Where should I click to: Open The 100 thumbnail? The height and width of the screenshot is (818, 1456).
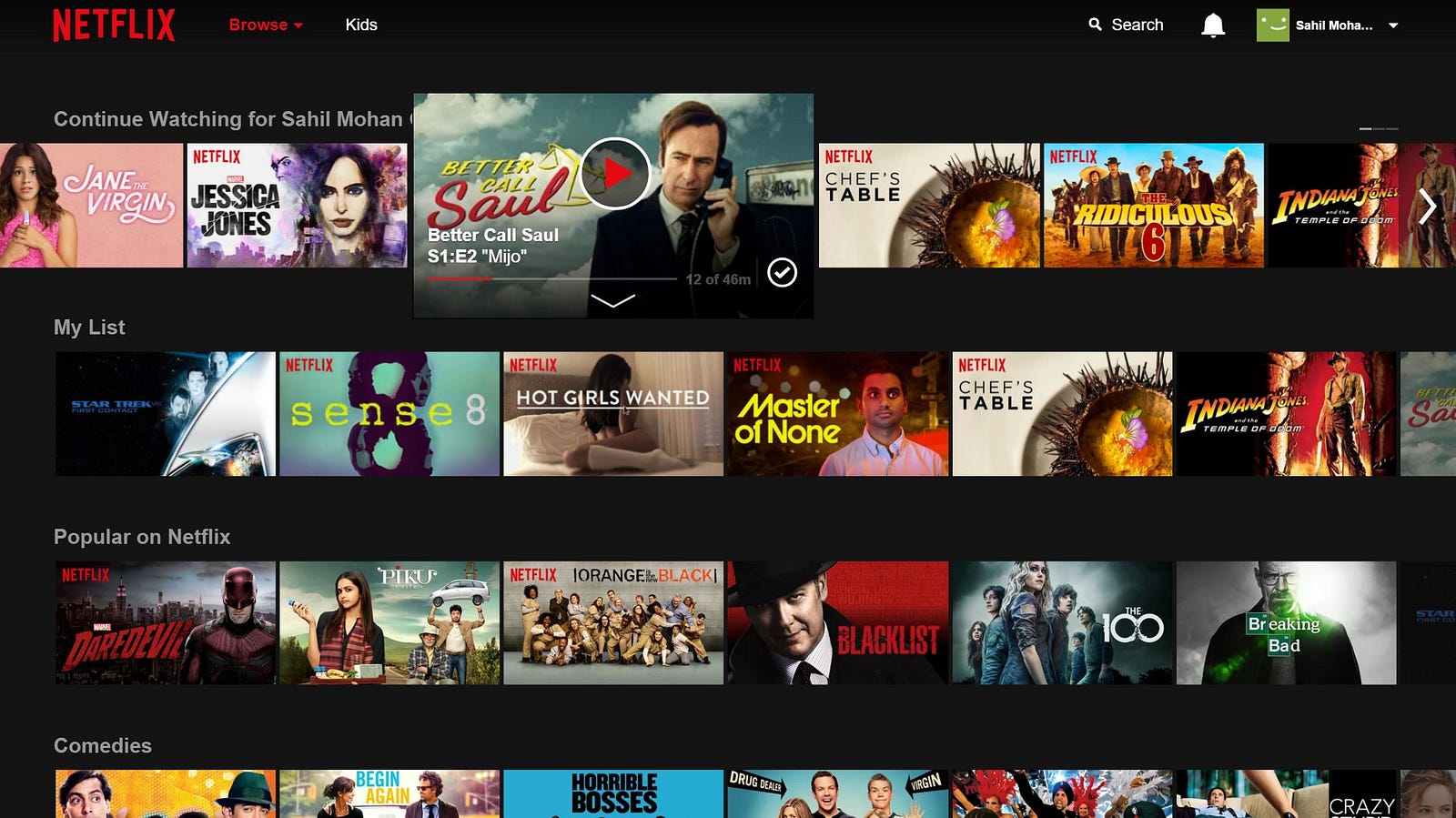1062,623
